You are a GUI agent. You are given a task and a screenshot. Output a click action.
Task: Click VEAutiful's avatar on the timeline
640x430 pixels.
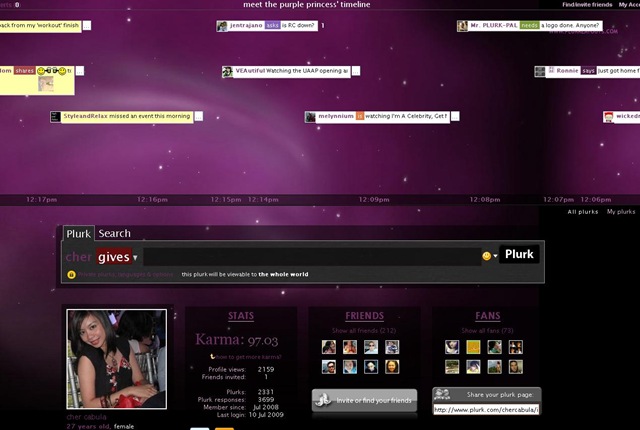point(227,71)
